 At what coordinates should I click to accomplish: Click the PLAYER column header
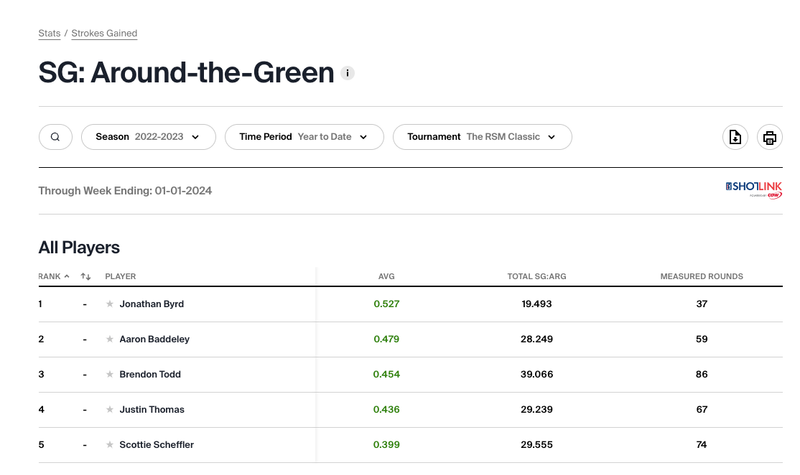(120, 277)
